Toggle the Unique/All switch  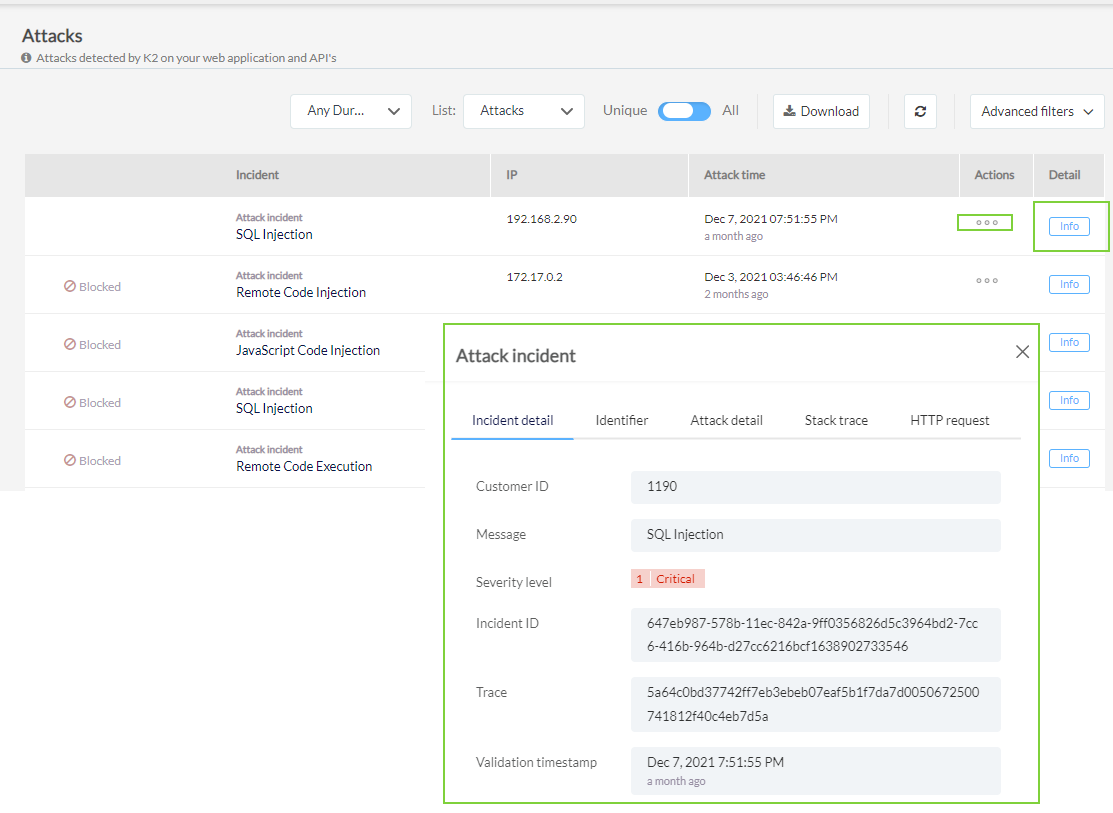684,111
